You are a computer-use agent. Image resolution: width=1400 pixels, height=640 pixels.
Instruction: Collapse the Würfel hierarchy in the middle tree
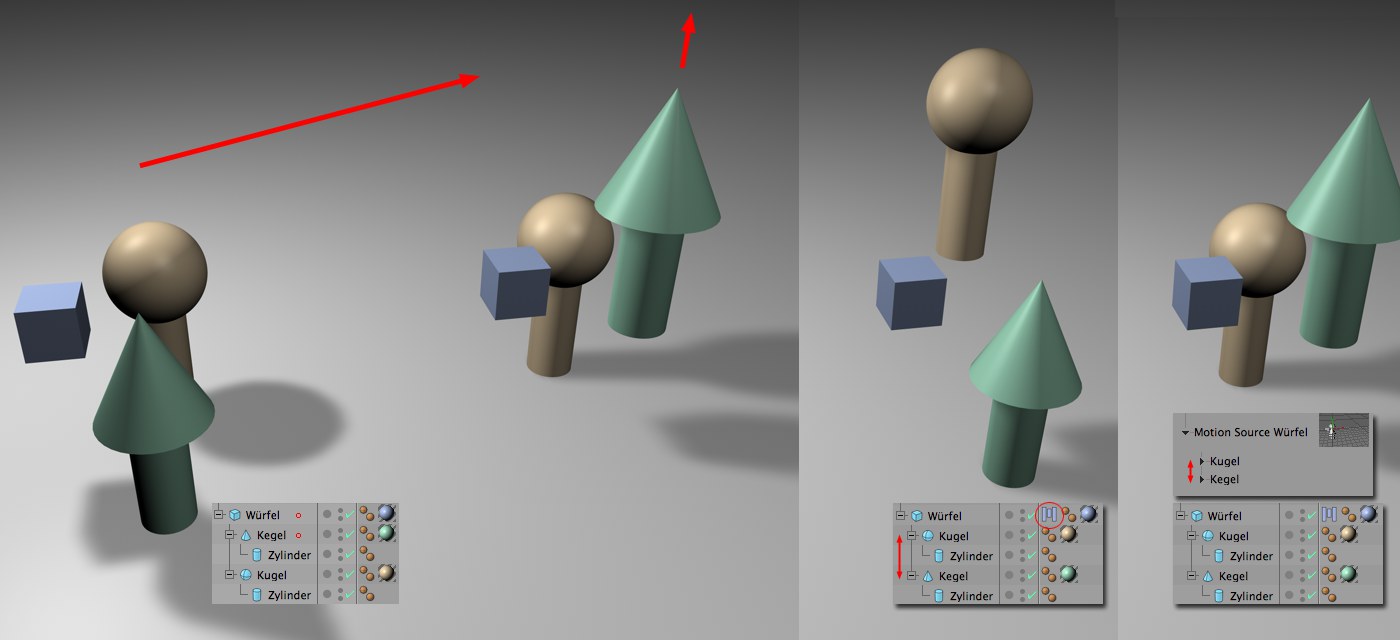point(900,516)
